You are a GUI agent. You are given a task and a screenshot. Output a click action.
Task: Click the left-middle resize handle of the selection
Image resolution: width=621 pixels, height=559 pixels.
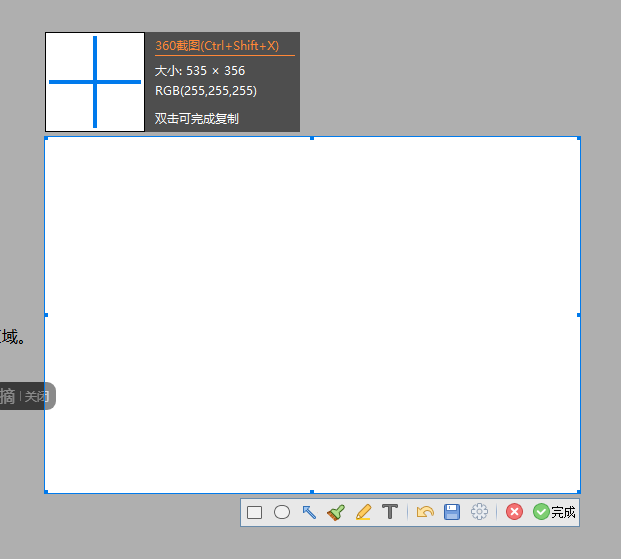[45, 315]
